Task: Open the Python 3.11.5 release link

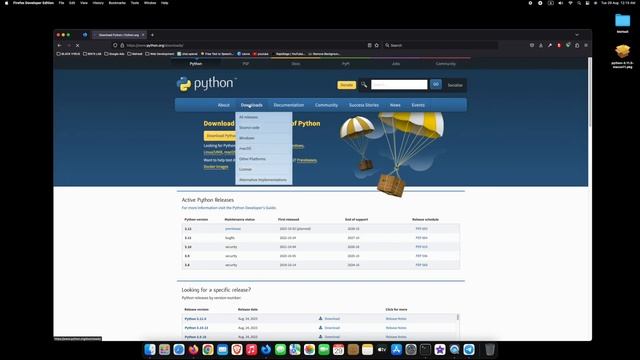Action: (x=195, y=319)
